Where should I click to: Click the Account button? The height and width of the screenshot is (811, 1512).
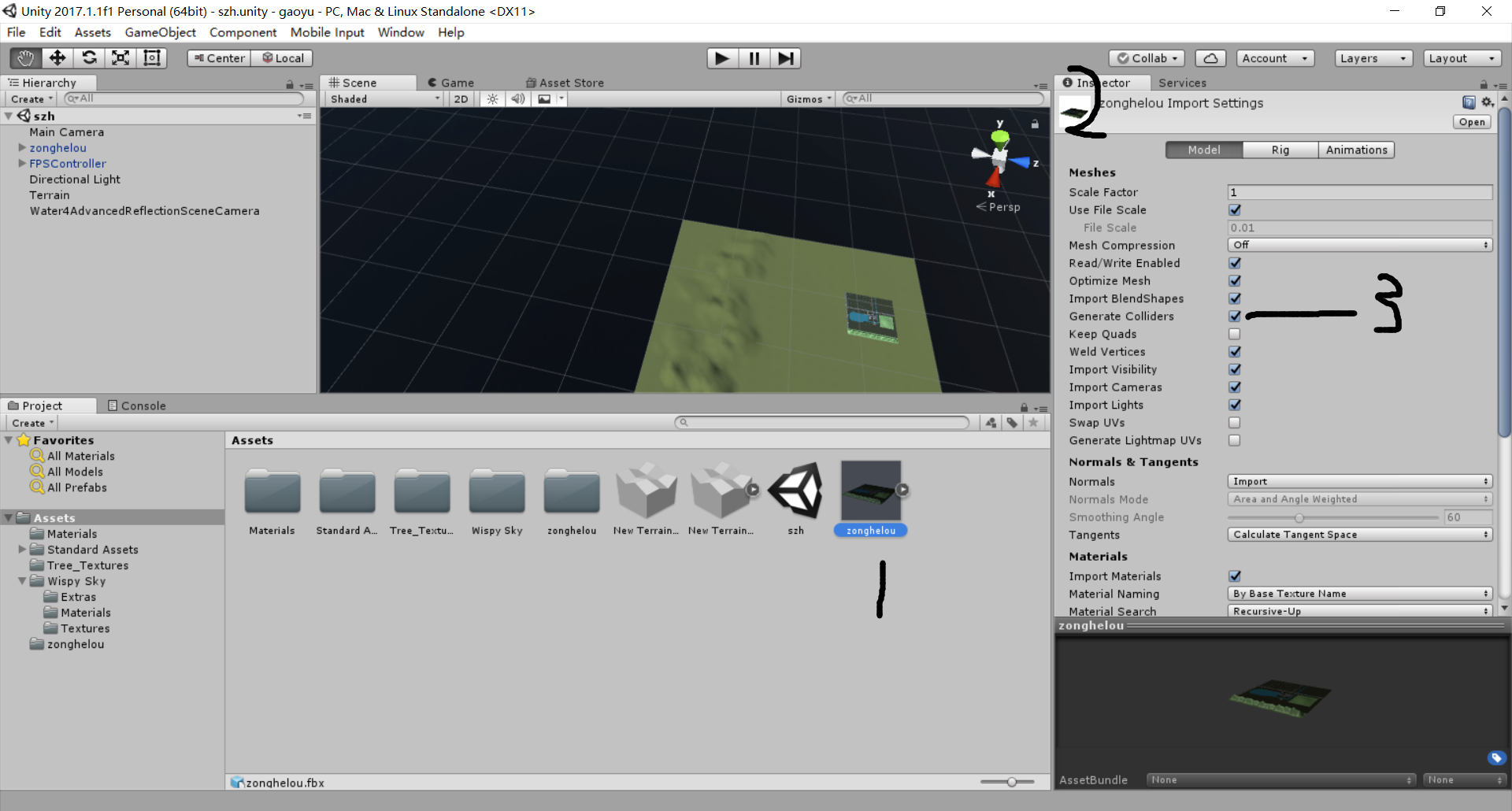1275,58
